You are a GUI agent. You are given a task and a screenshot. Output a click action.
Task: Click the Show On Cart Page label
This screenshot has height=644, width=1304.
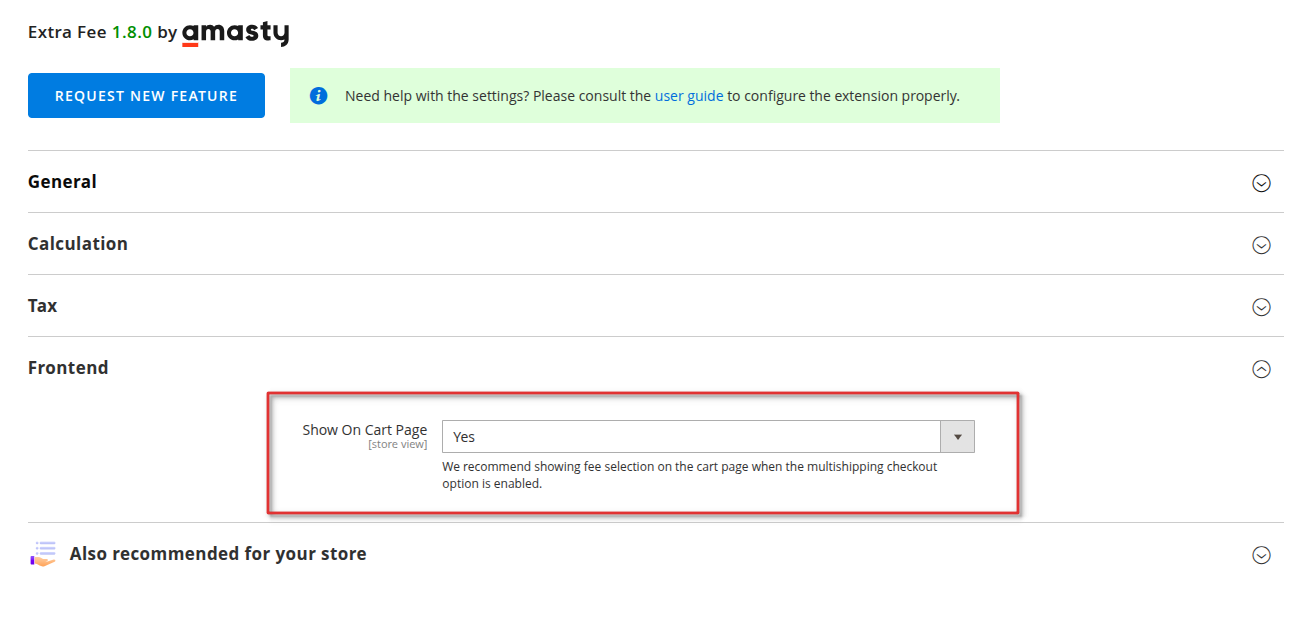point(365,430)
